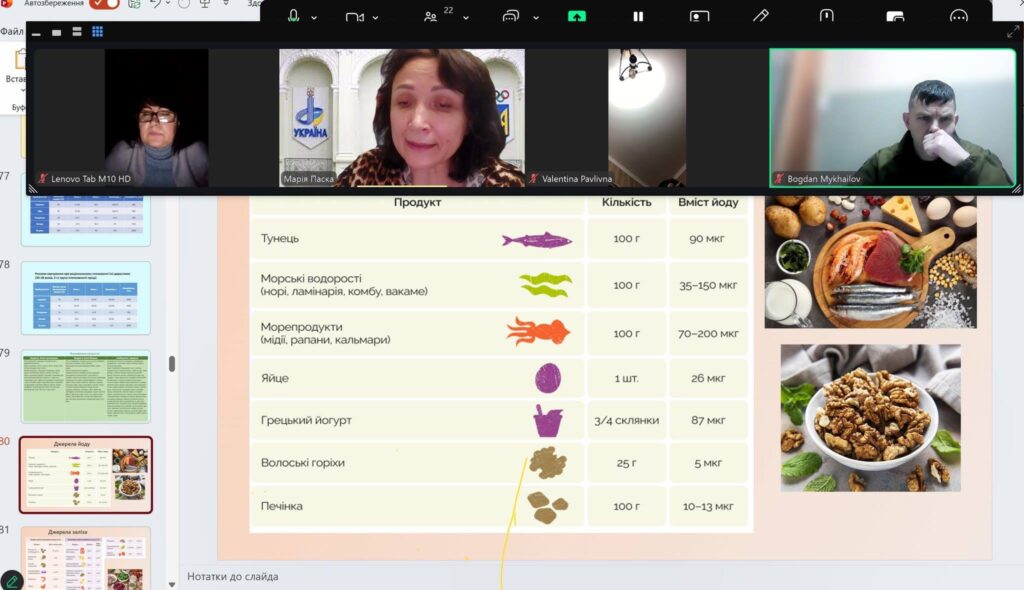
Task: Switch to gallery grid view in video strip
Action: pyautogui.click(x=97, y=32)
